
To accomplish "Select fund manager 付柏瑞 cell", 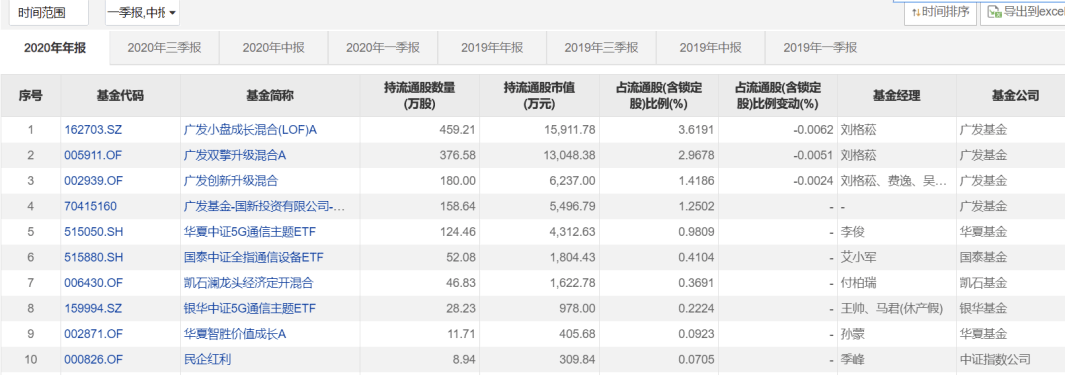I will (x=897, y=283).
